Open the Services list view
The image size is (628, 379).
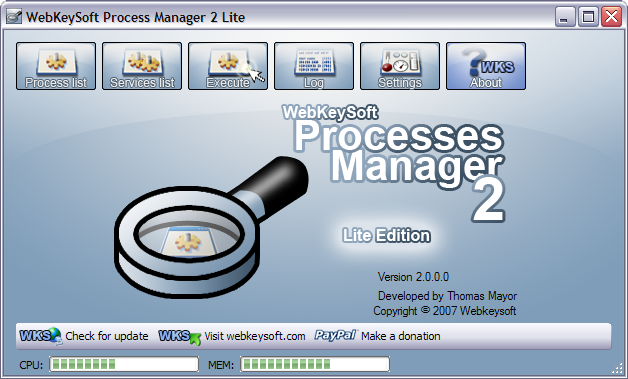[x=142, y=66]
